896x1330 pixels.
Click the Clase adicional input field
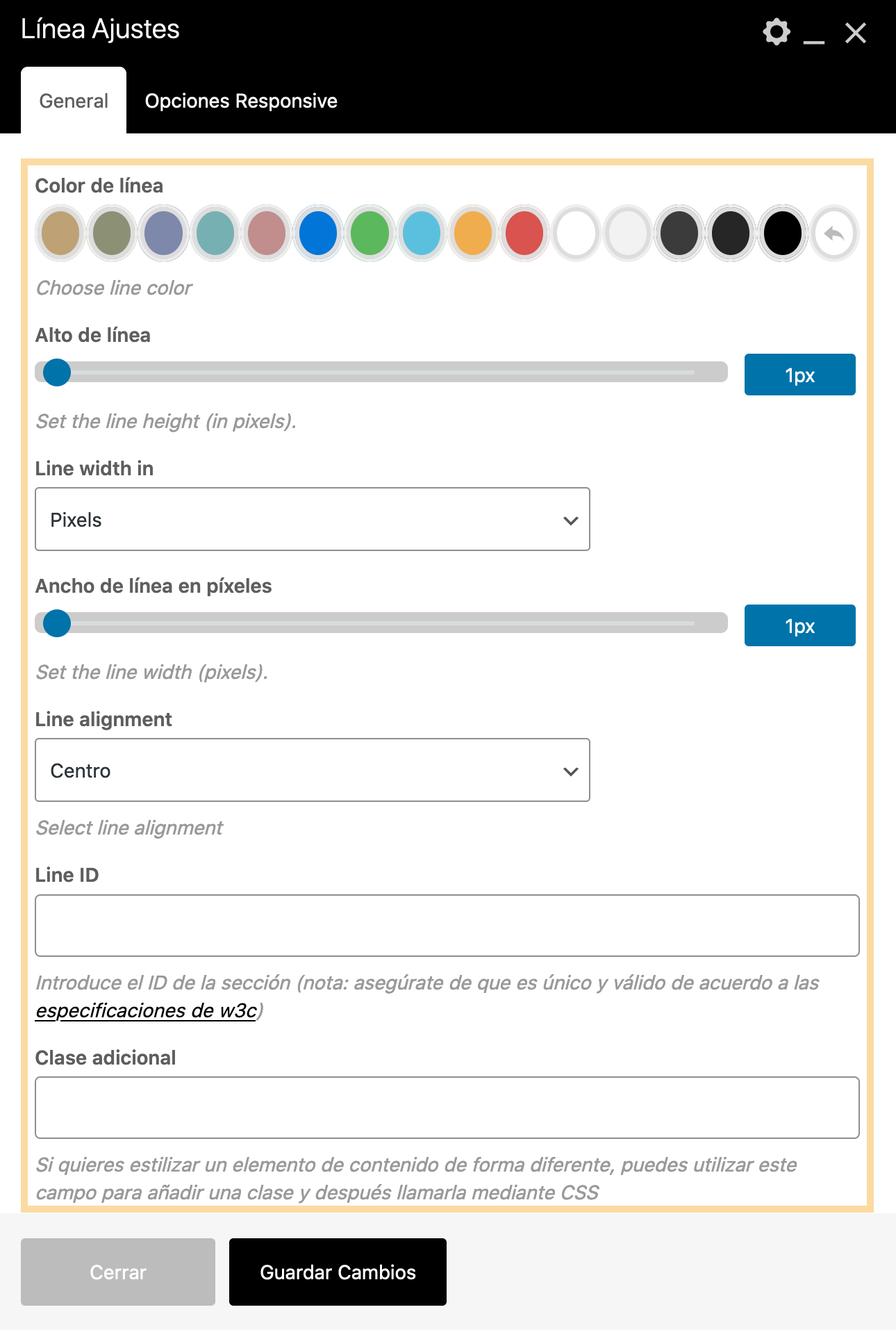tap(447, 1108)
